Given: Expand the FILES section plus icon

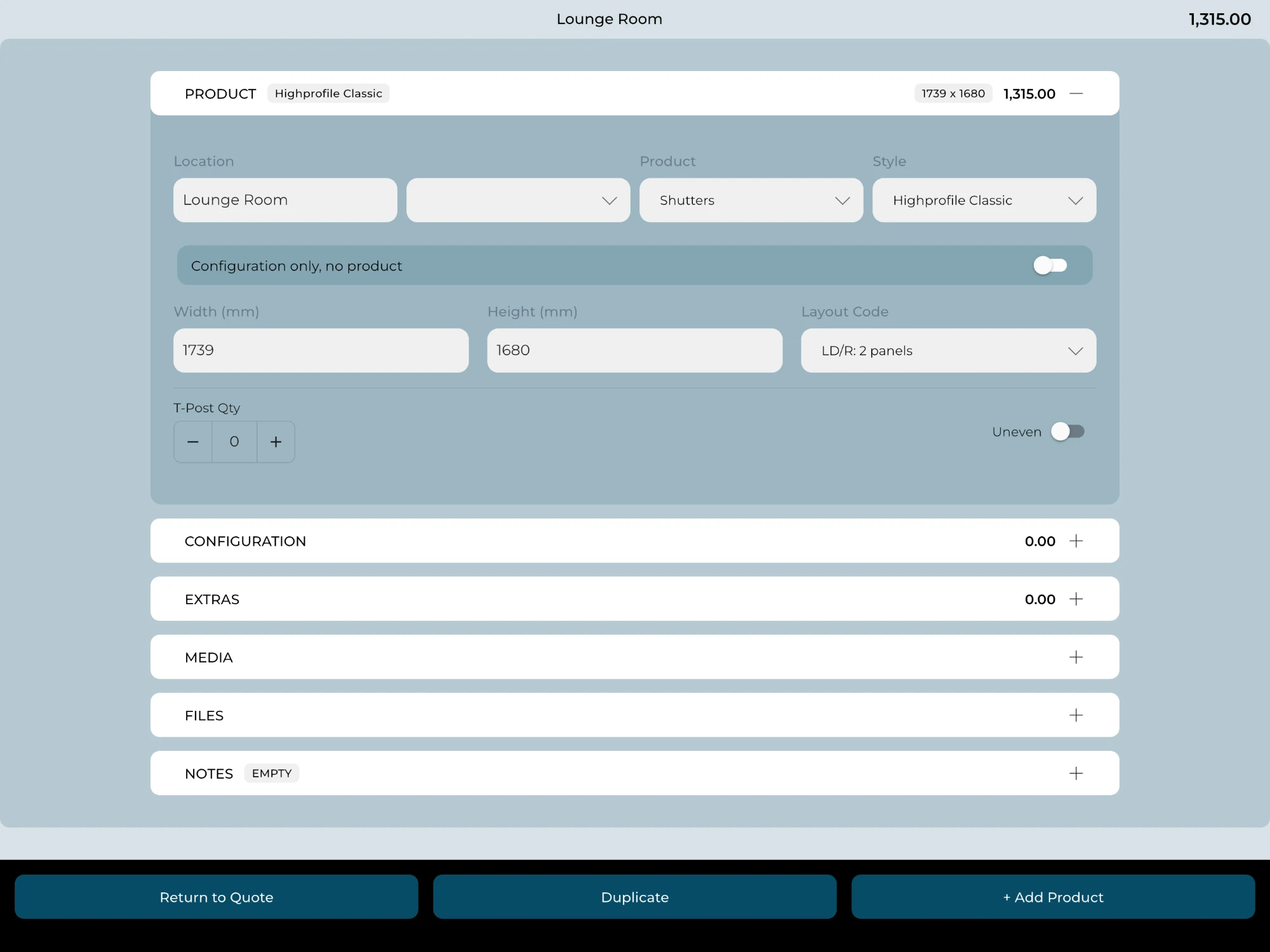Looking at the screenshot, I should point(1076,715).
